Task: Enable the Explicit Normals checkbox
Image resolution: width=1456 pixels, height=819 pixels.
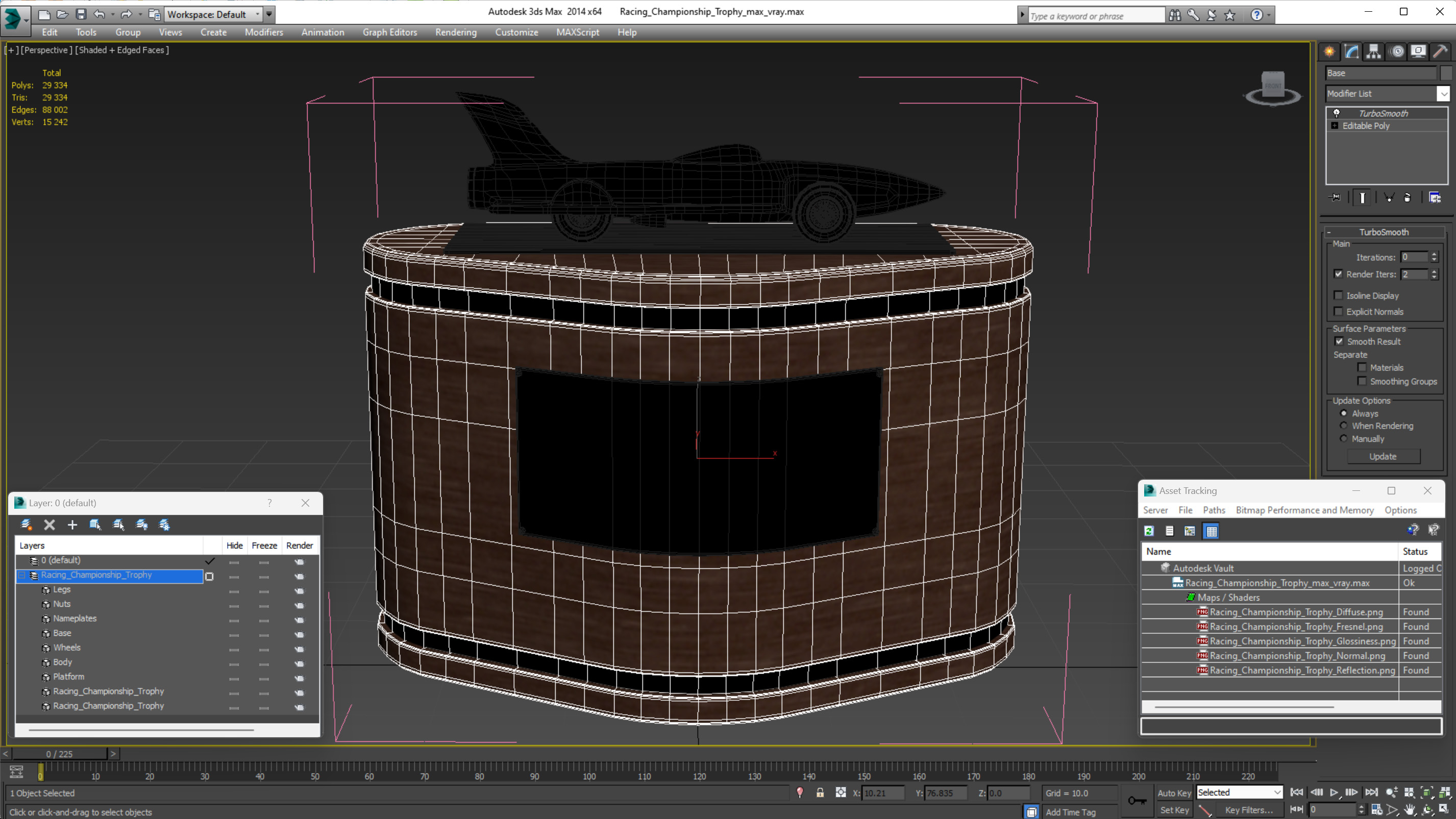Action: coord(1338,311)
